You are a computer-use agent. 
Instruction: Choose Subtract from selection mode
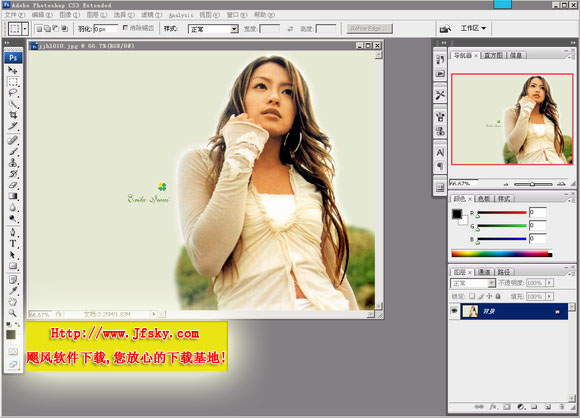click(x=56, y=28)
